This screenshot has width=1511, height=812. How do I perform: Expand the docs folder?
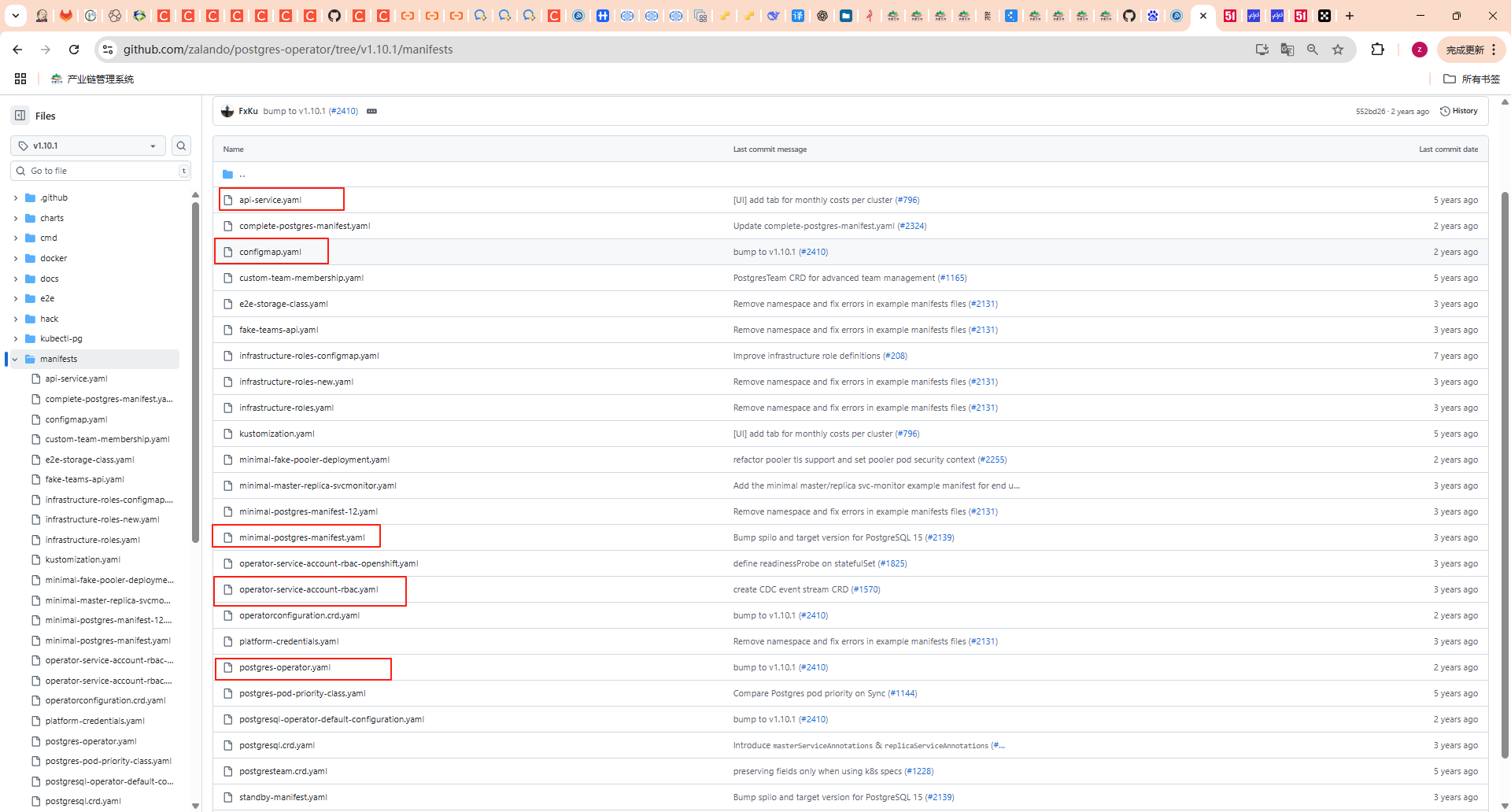point(16,279)
